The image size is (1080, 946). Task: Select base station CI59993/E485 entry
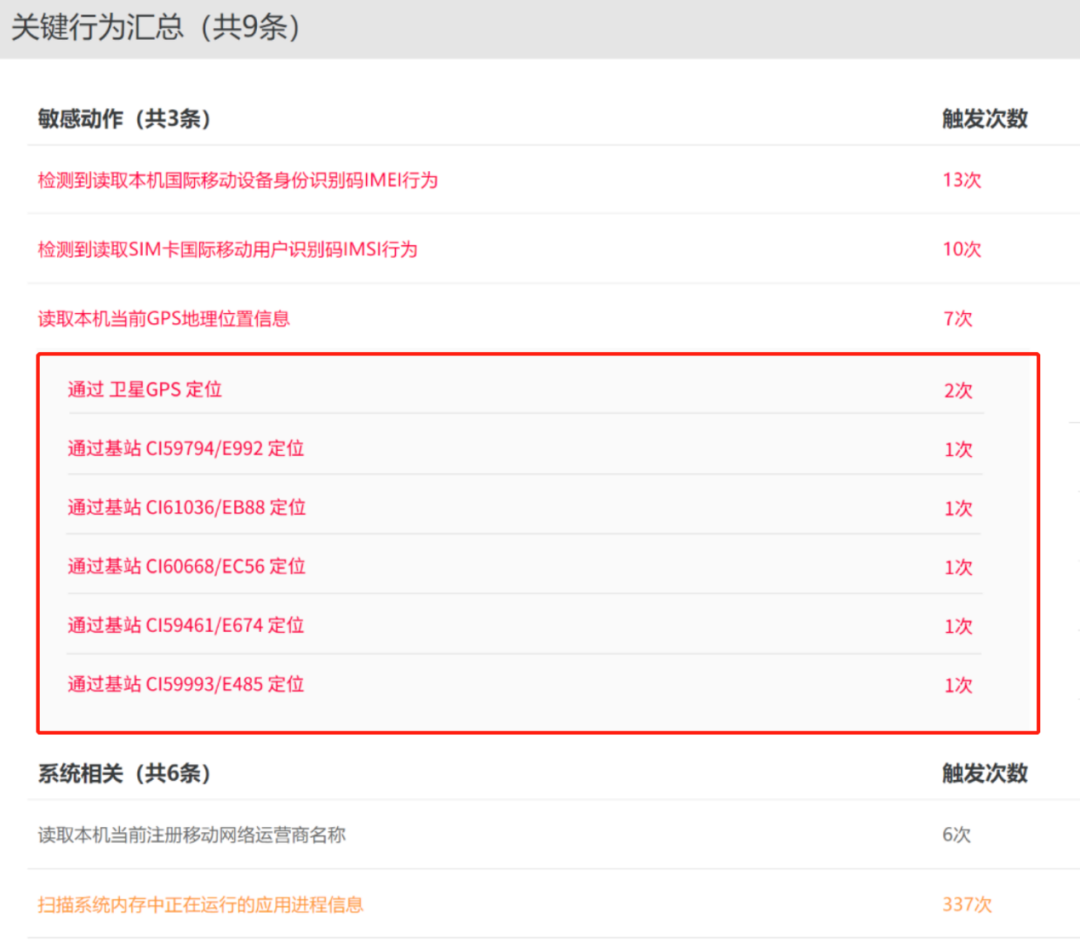pos(186,685)
